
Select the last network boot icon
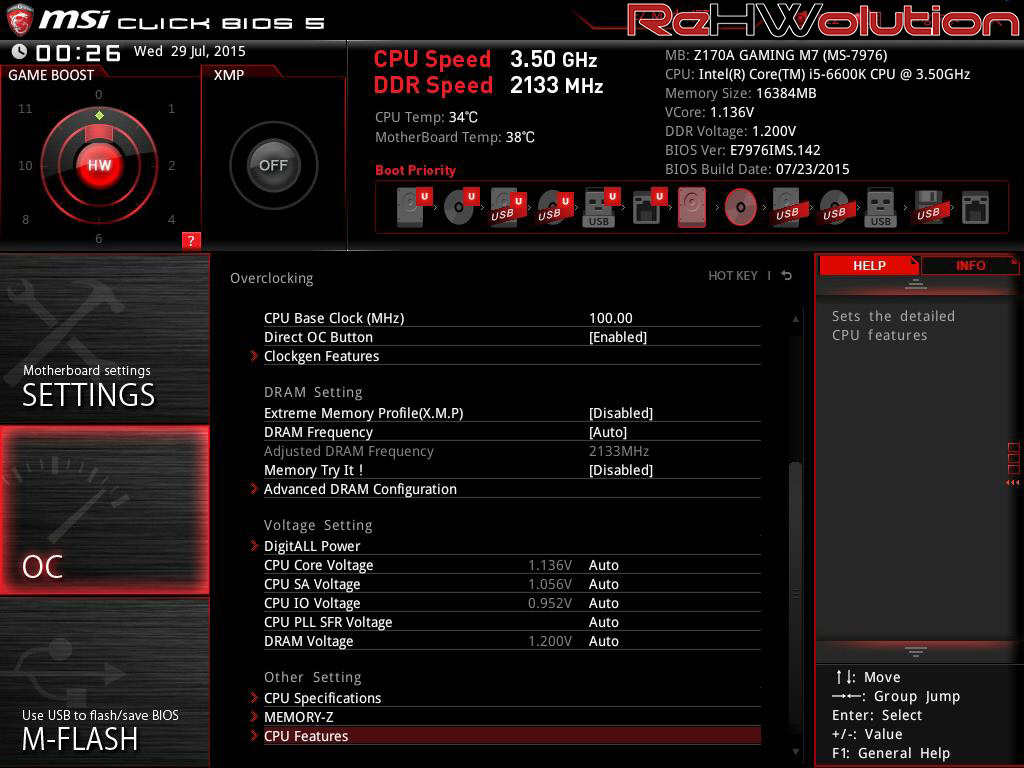(974, 208)
